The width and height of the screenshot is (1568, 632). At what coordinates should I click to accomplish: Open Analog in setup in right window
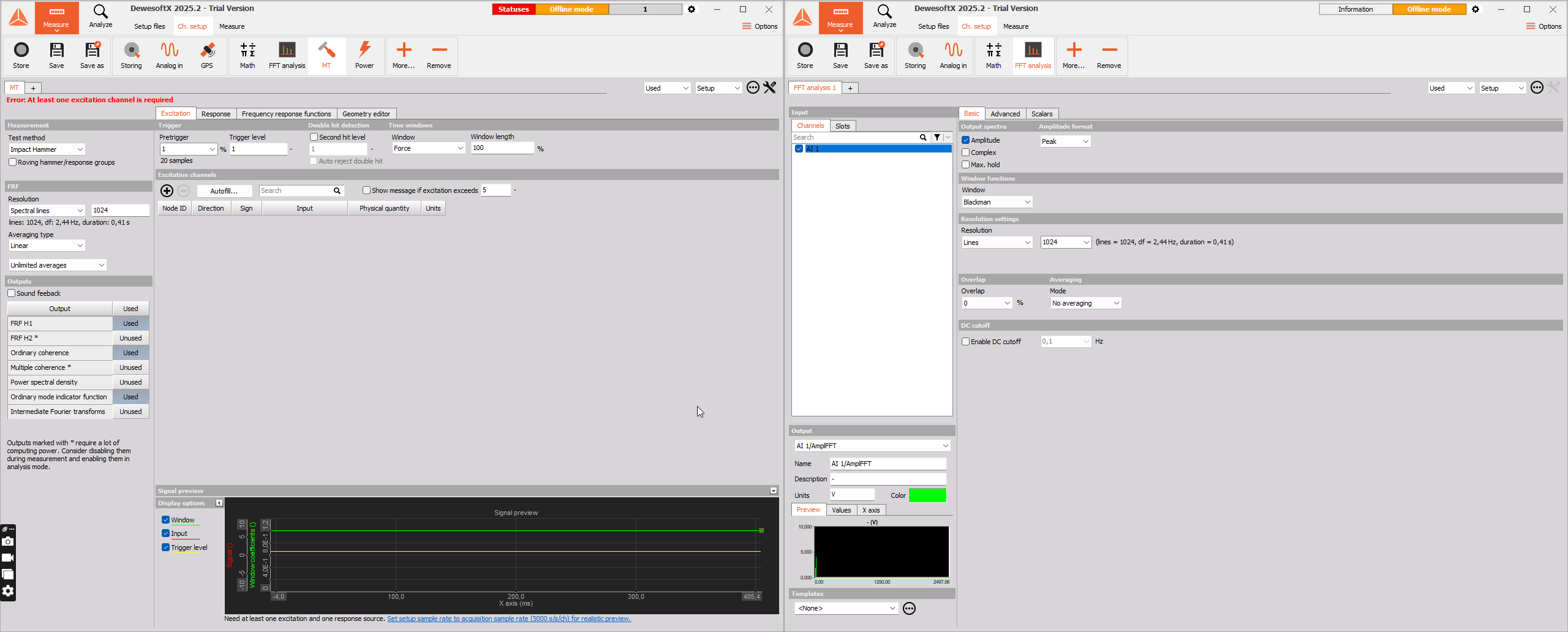[953, 56]
